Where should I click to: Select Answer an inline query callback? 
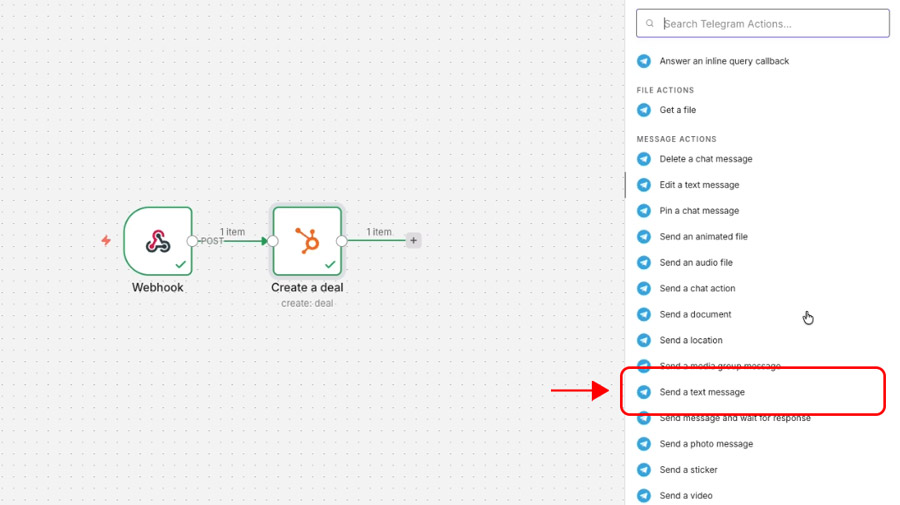click(724, 61)
